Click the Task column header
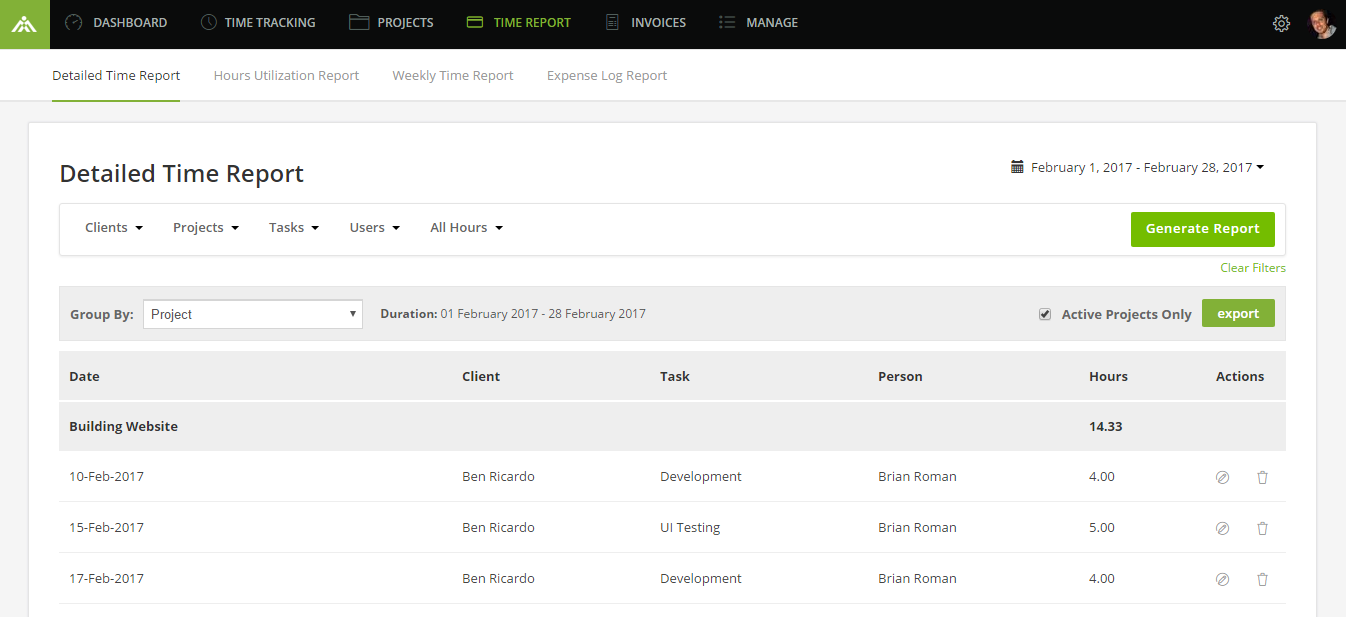The height and width of the screenshot is (617, 1346). [x=675, y=376]
